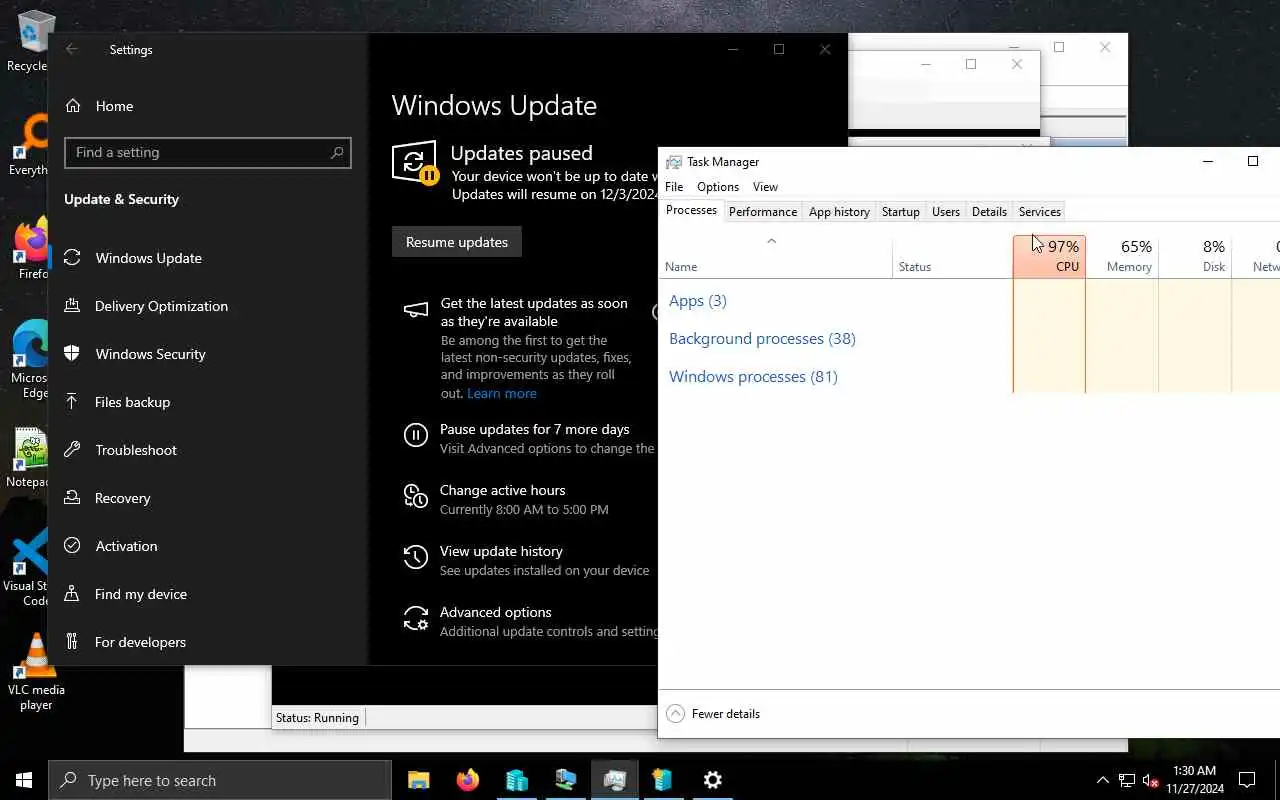This screenshot has height=800, width=1280.
Task: Click Pause updates for 7 more days
Action: [535, 429]
